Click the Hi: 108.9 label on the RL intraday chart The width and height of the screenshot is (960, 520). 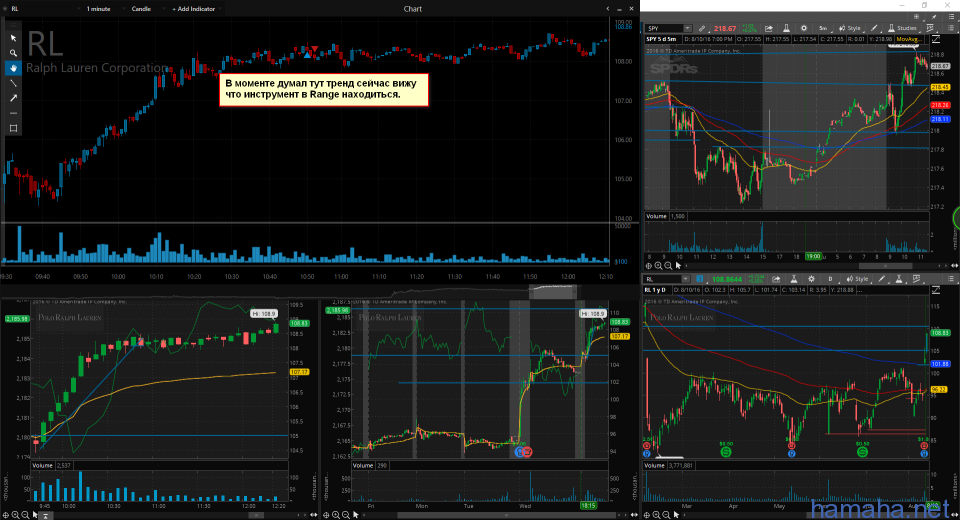(263, 314)
